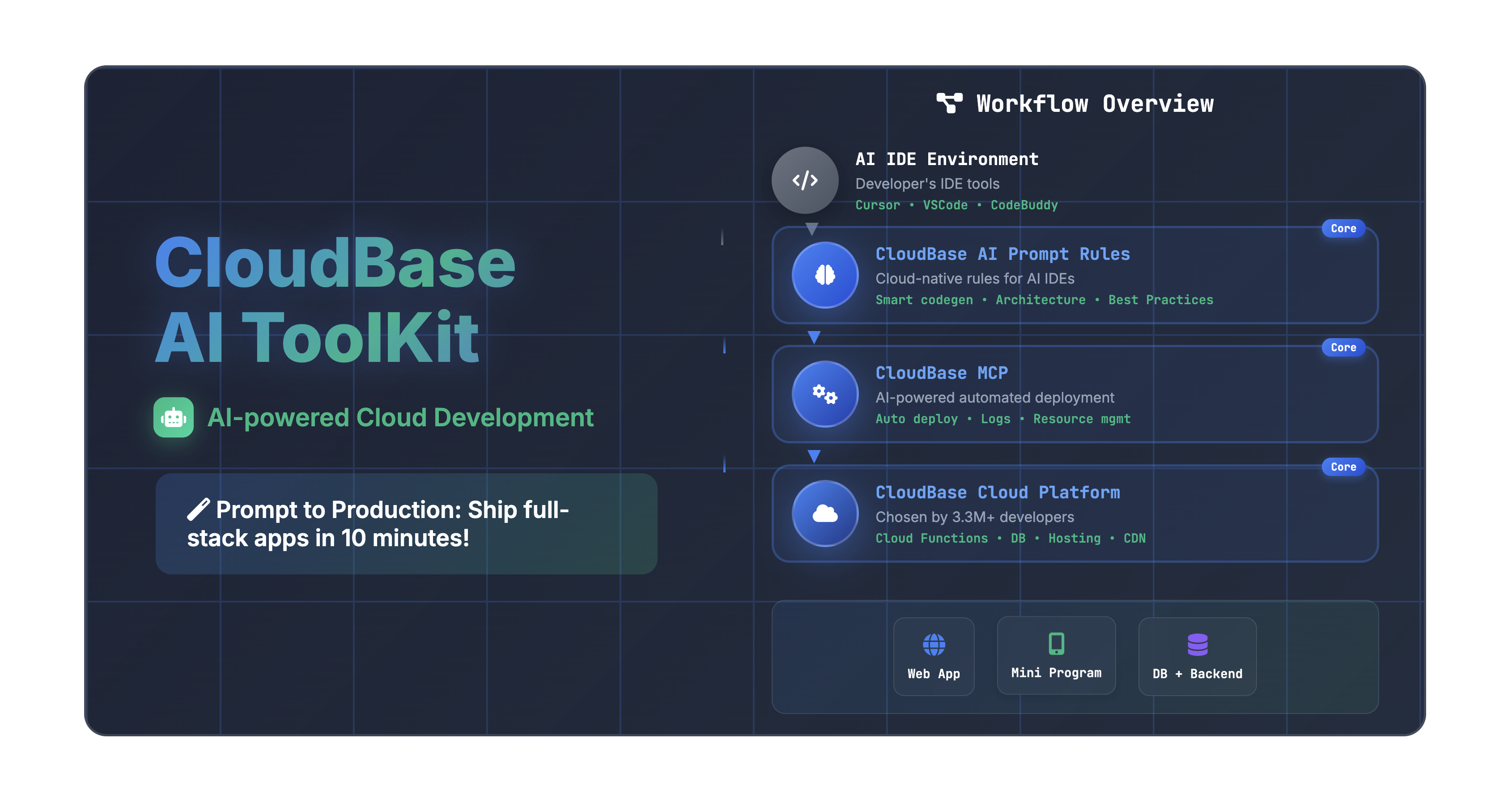
Task: Click 'Smart codegen • Architecture • Best Practices' line
Action: point(1044,300)
